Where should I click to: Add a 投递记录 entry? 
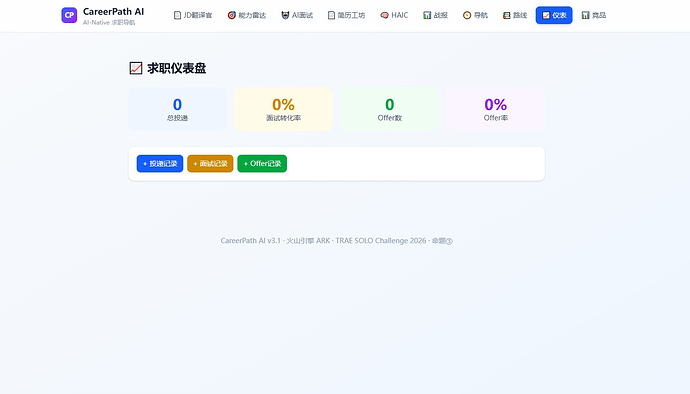click(160, 164)
